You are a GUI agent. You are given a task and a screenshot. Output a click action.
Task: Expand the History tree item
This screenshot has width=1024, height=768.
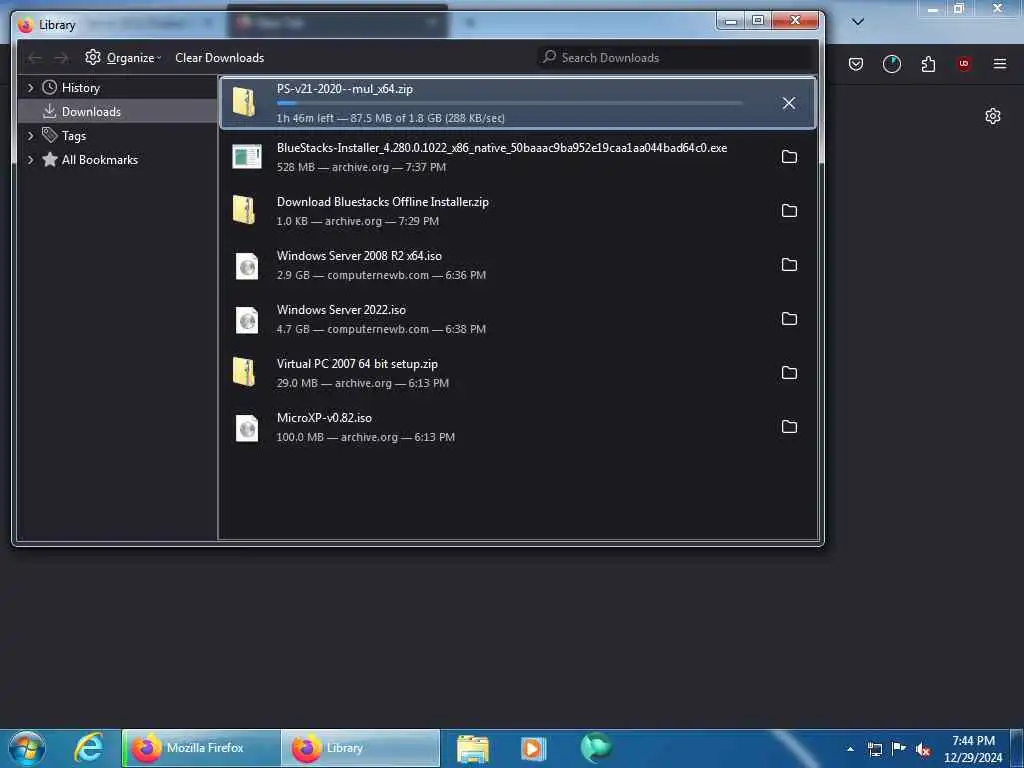pyautogui.click(x=30, y=88)
